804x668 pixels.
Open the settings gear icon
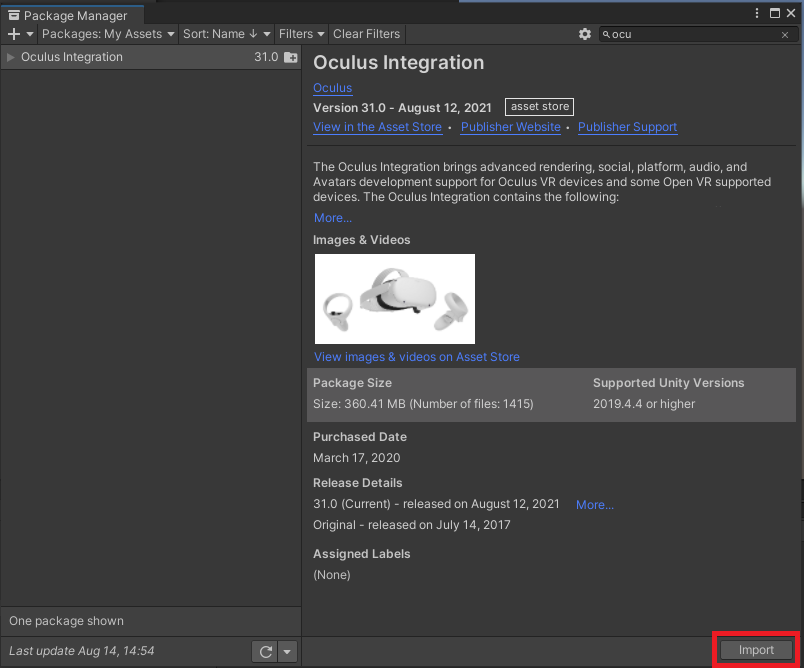(585, 34)
